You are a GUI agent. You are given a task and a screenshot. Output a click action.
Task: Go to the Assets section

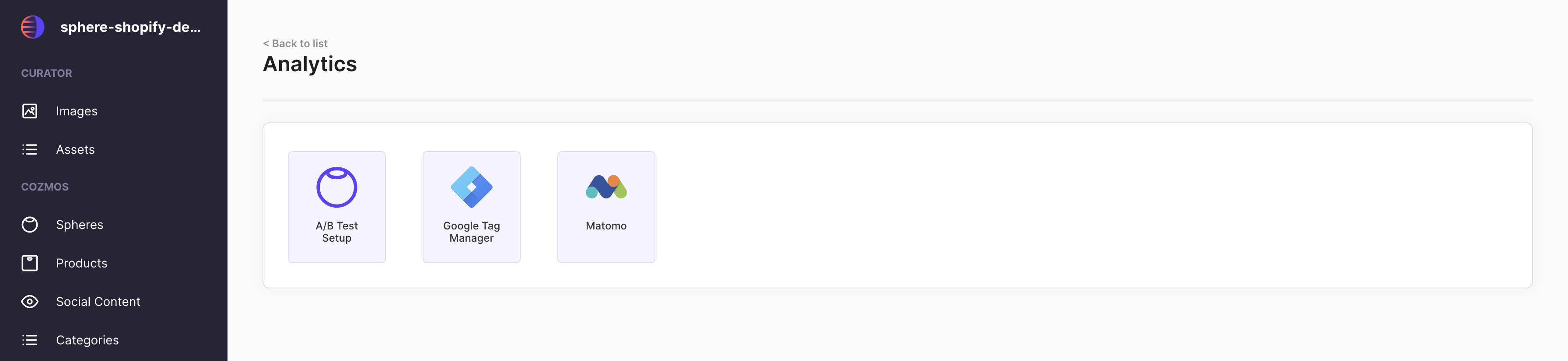tap(76, 149)
